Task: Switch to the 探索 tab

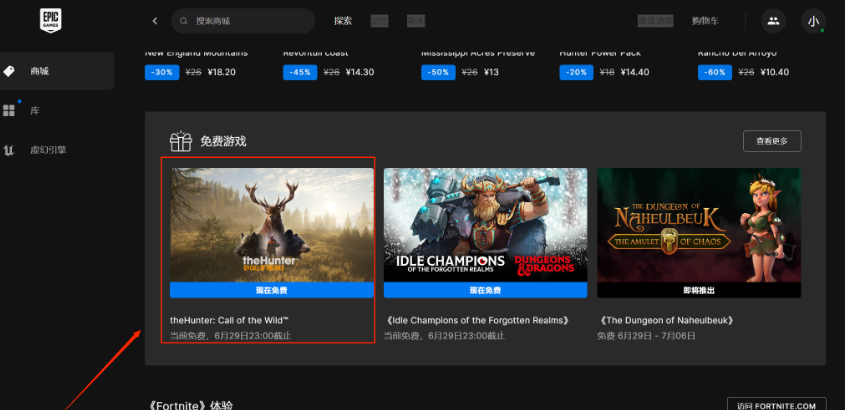Action: [343, 21]
